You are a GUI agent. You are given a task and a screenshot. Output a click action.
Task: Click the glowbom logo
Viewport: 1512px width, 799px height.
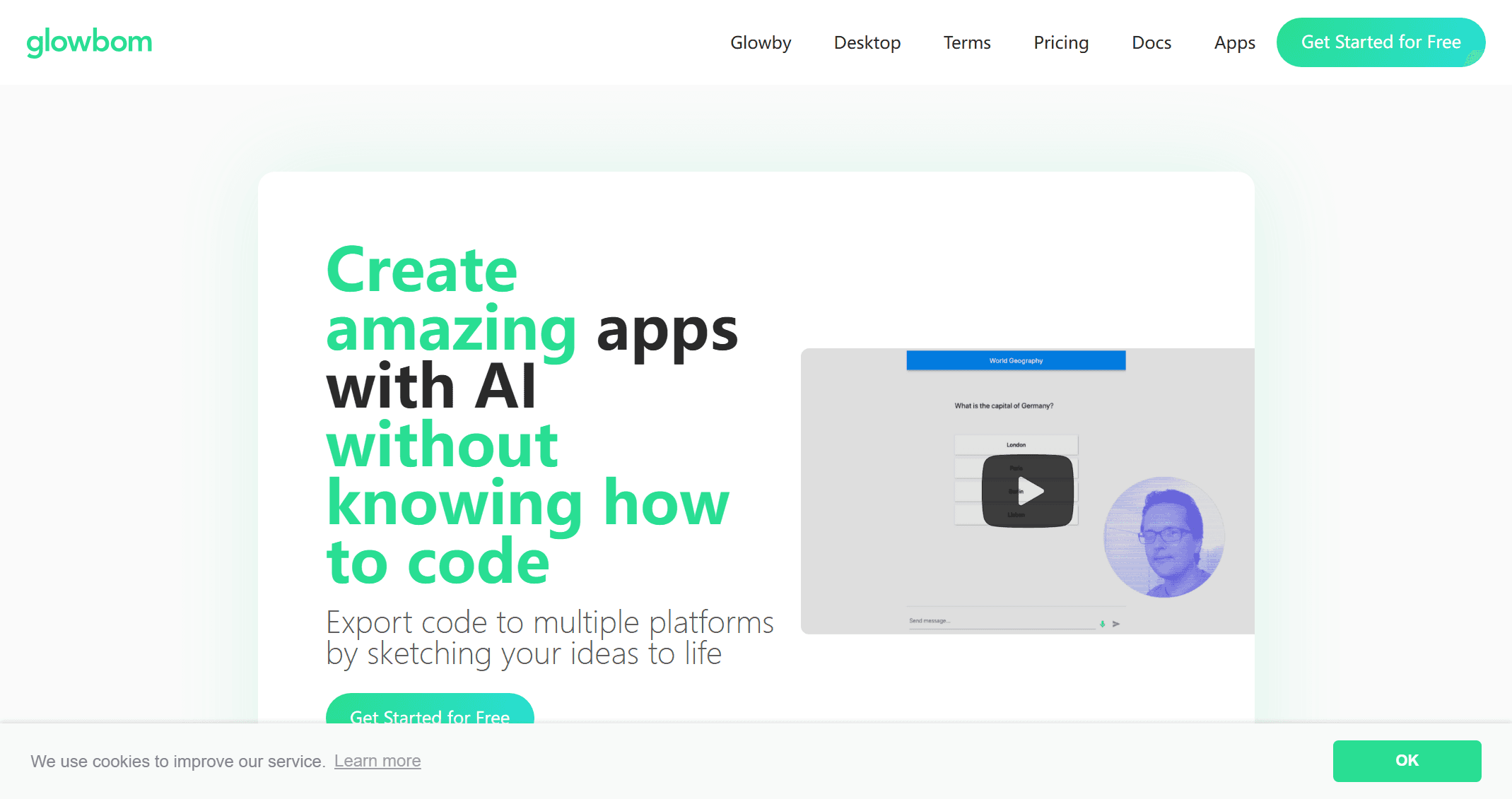pyautogui.click(x=89, y=42)
